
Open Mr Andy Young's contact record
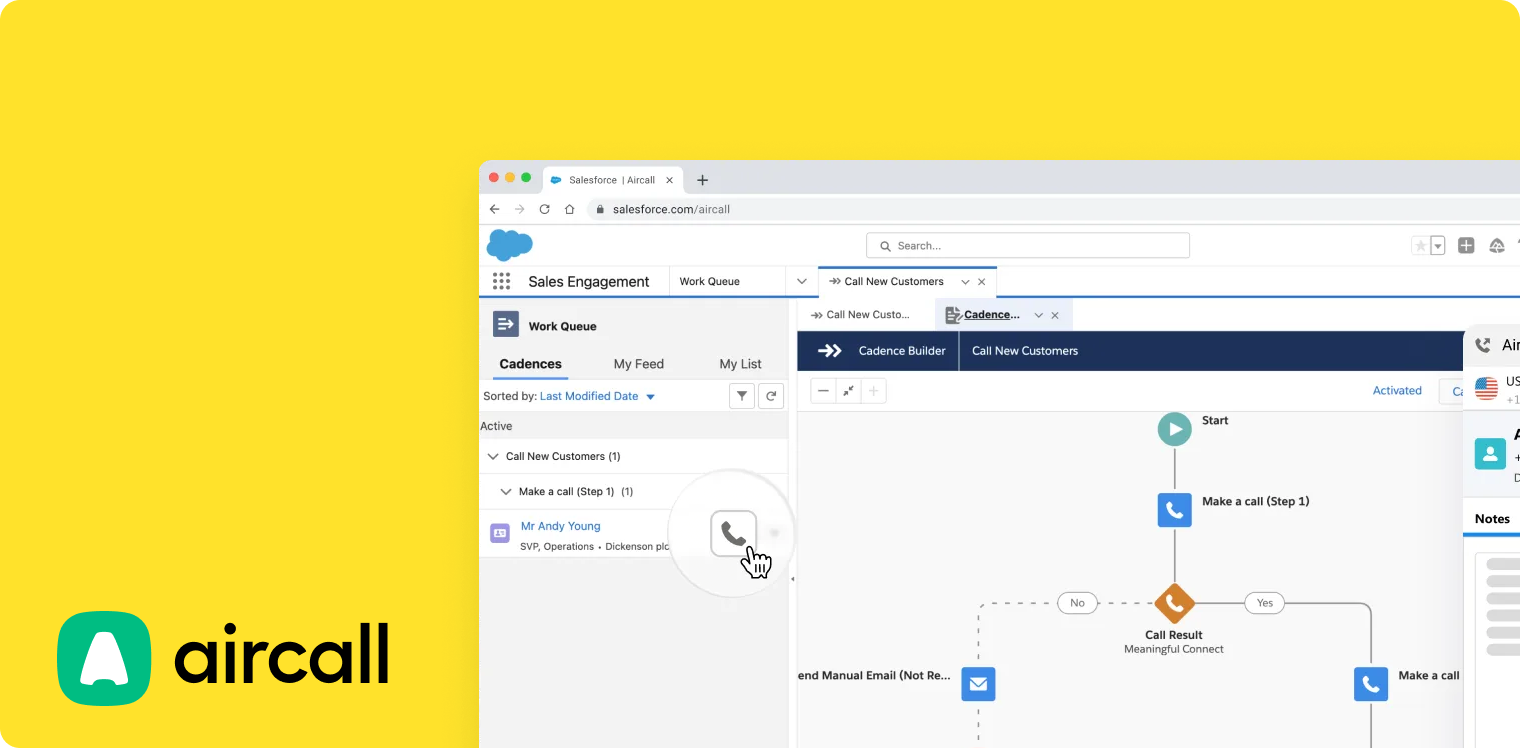pos(560,525)
